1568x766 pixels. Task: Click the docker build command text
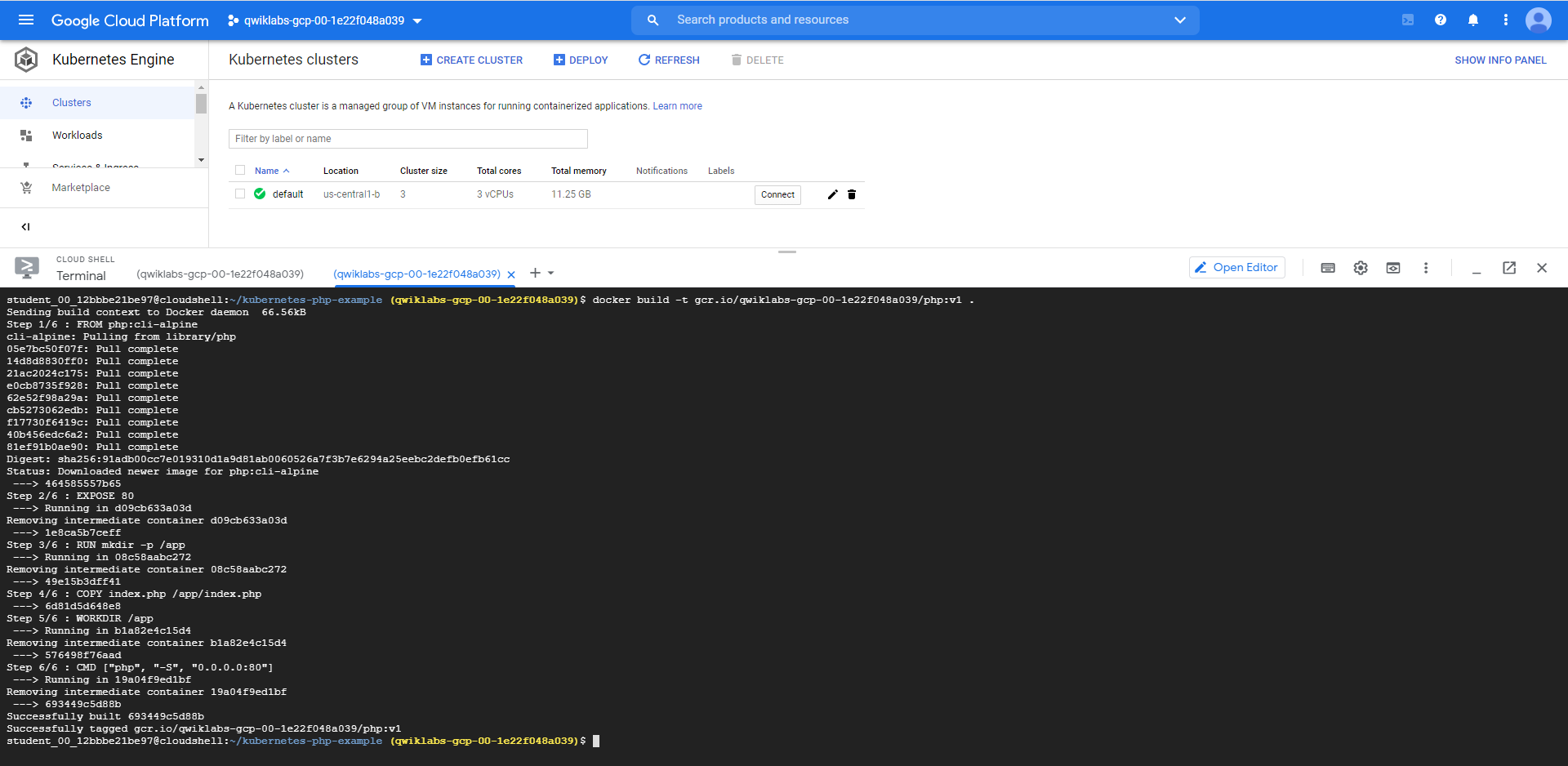coord(783,300)
